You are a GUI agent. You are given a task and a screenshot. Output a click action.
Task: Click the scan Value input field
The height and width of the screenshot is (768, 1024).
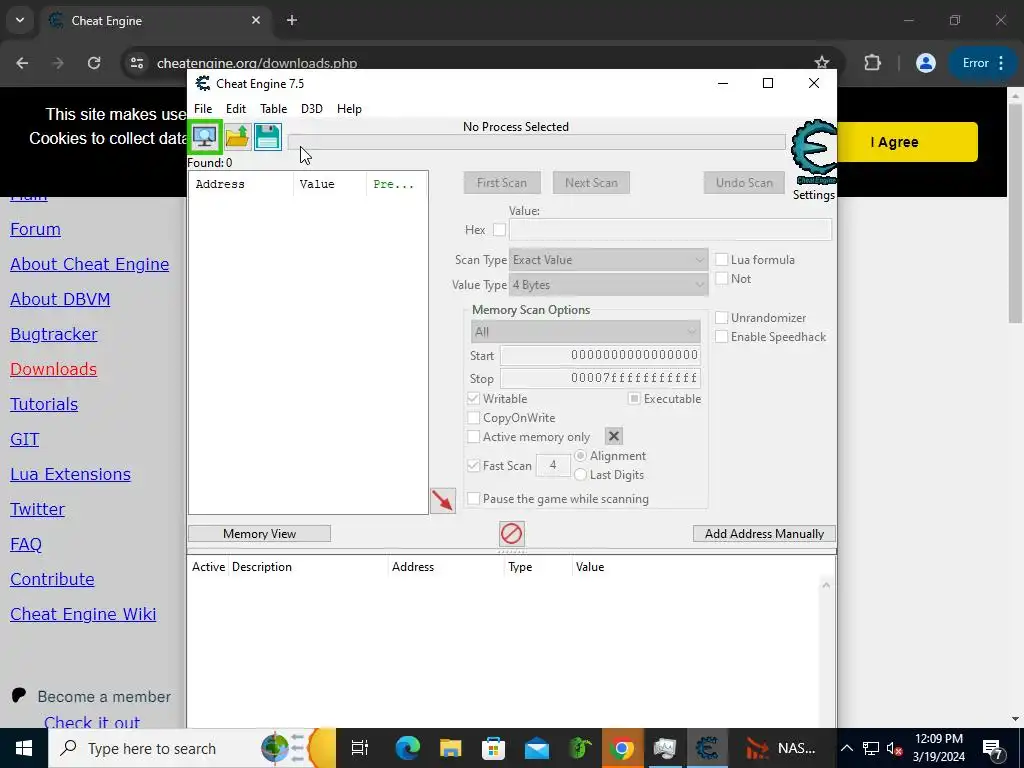(x=670, y=230)
